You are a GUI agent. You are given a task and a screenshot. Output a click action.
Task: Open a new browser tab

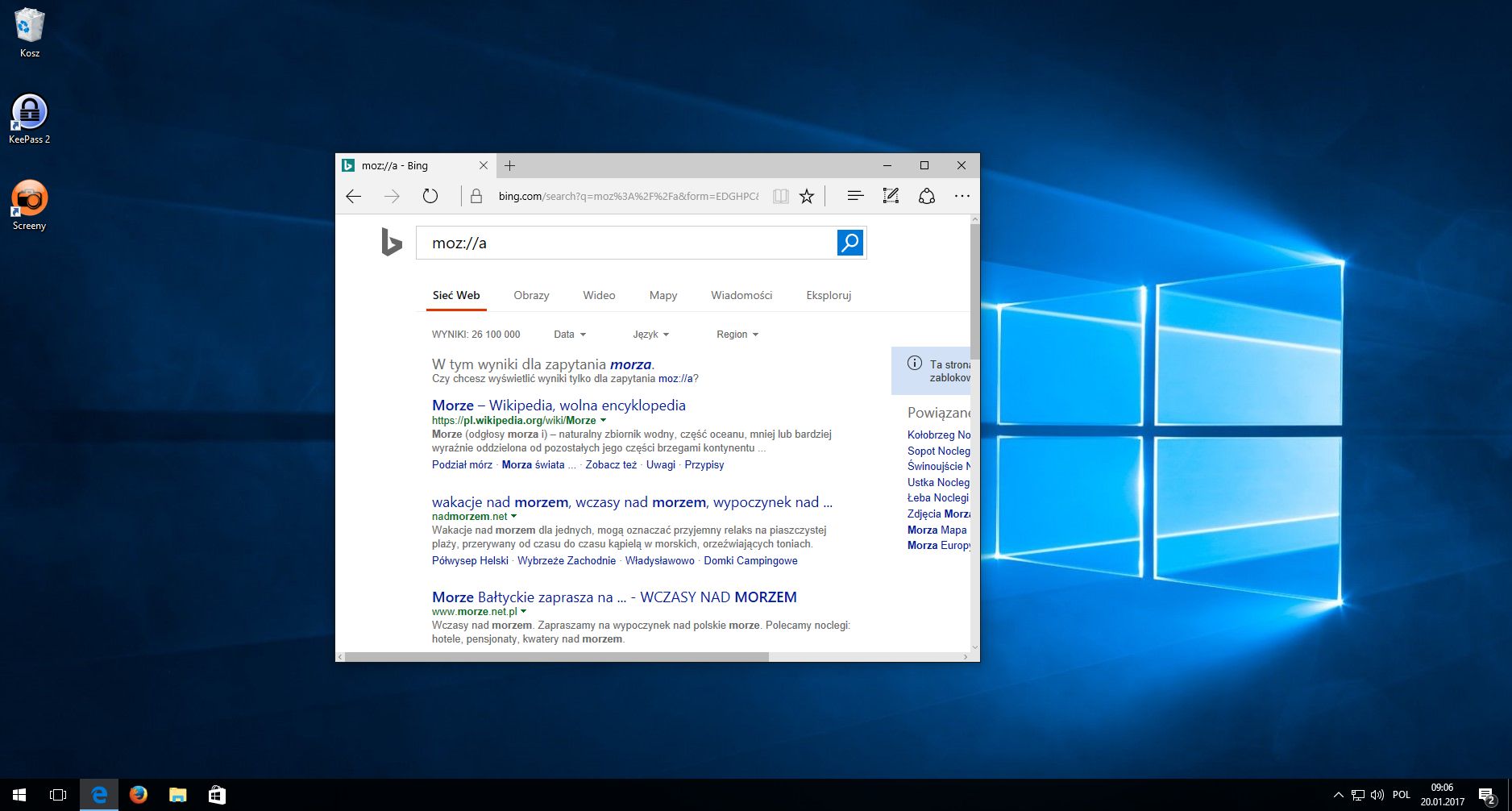pyautogui.click(x=509, y=166)
